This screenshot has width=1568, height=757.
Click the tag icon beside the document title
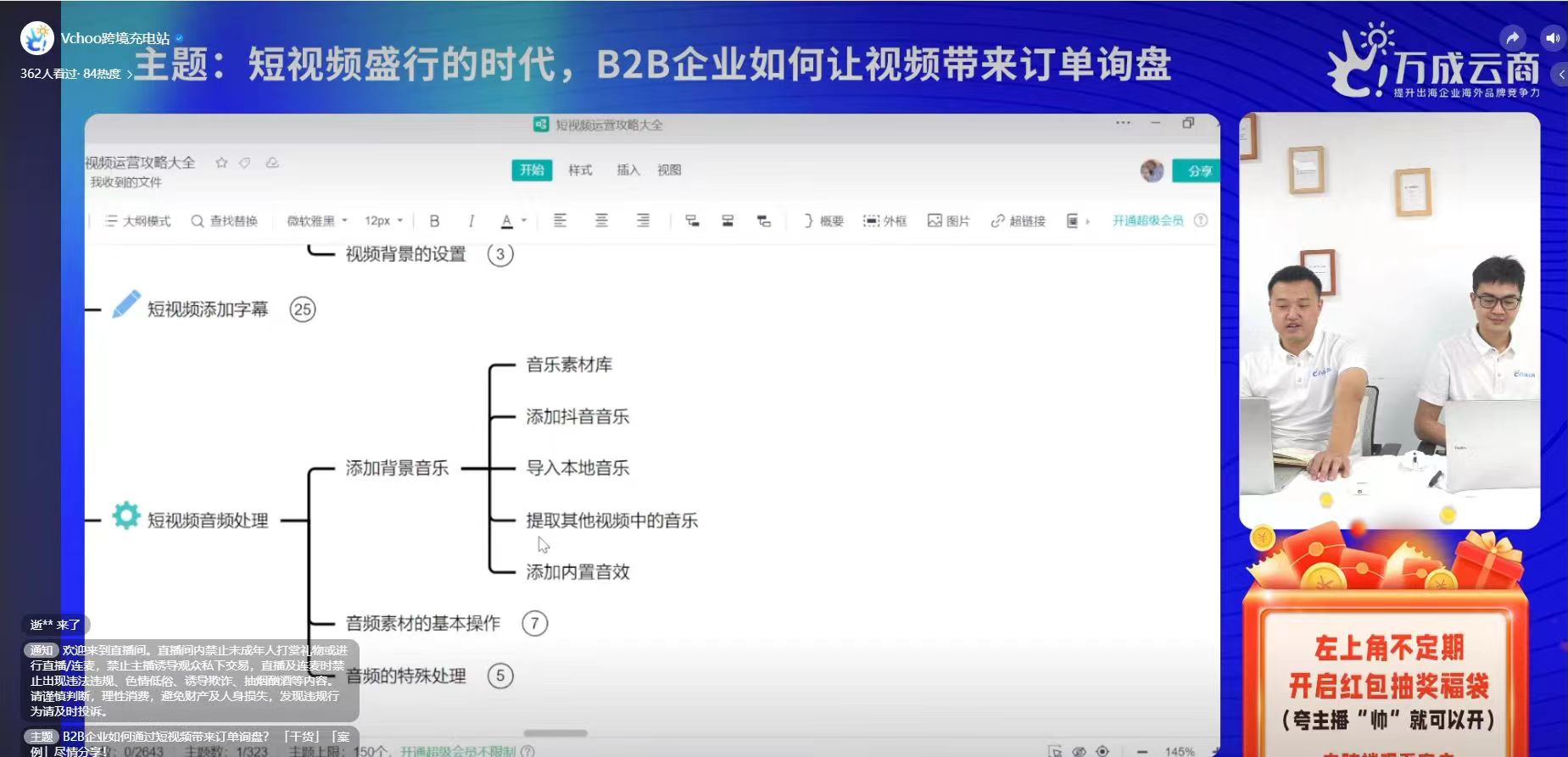pyautogui.click(x=245, y=163)
